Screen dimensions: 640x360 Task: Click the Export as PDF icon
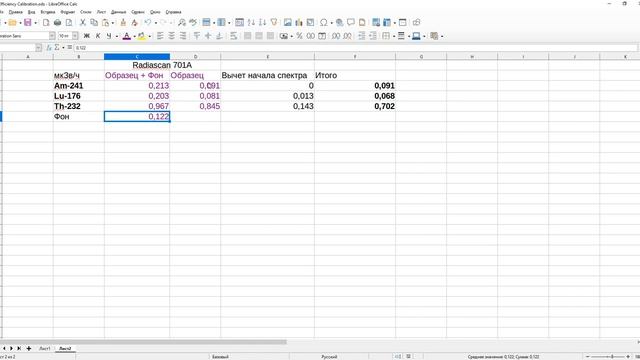click(46, 22)
